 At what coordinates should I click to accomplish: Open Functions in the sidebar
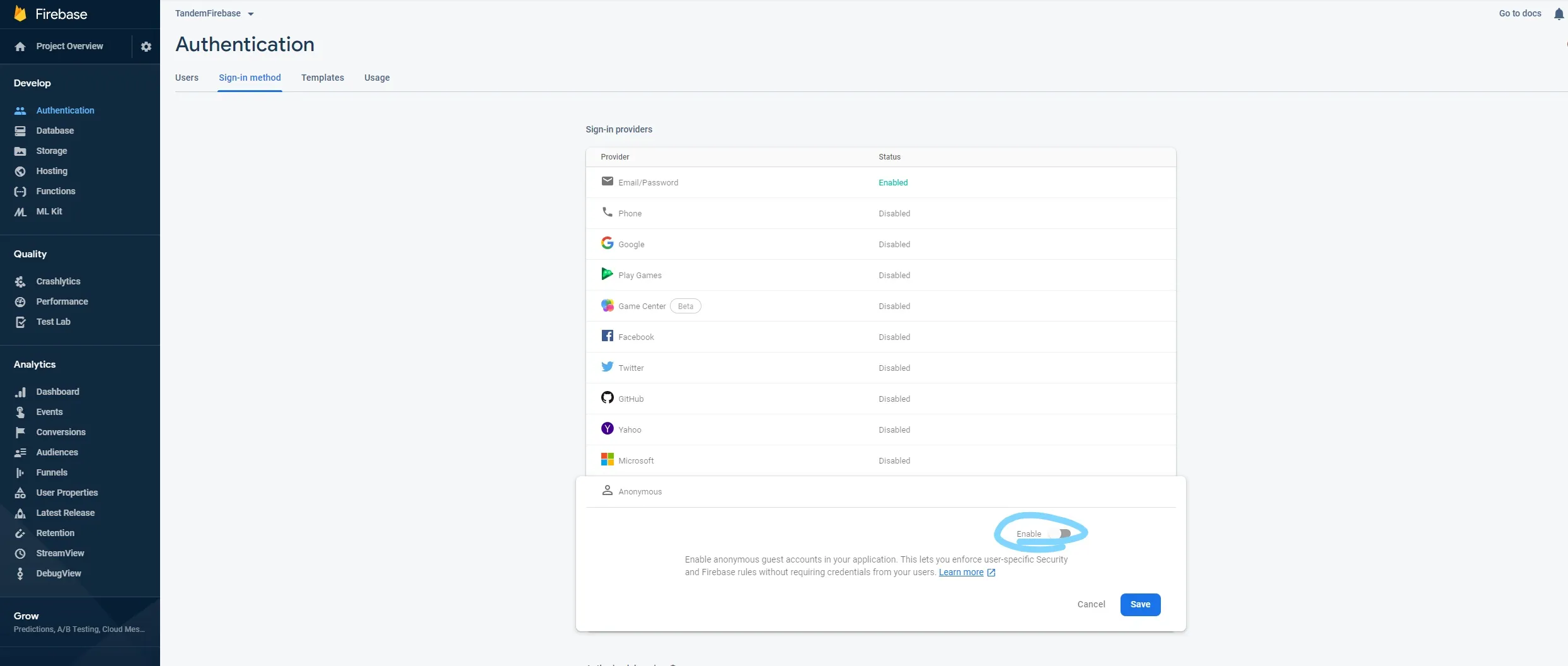tap(55, 191)
